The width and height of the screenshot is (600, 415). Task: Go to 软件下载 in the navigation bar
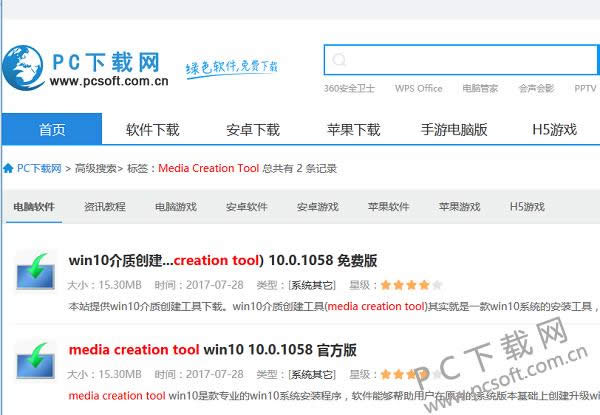click(x=152, y=130)
